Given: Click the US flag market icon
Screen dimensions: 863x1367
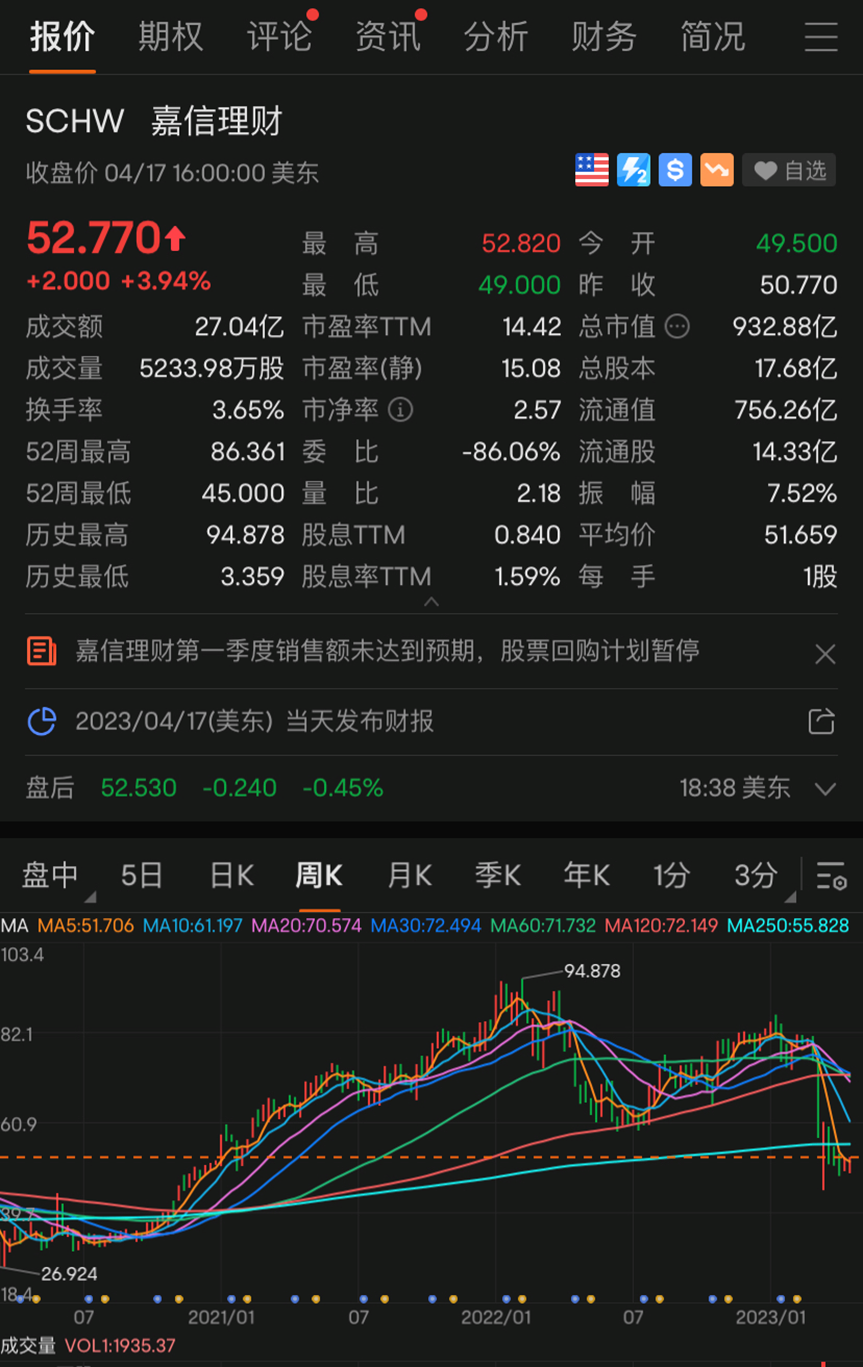Looking at the screenshot, I should (591, 169).
